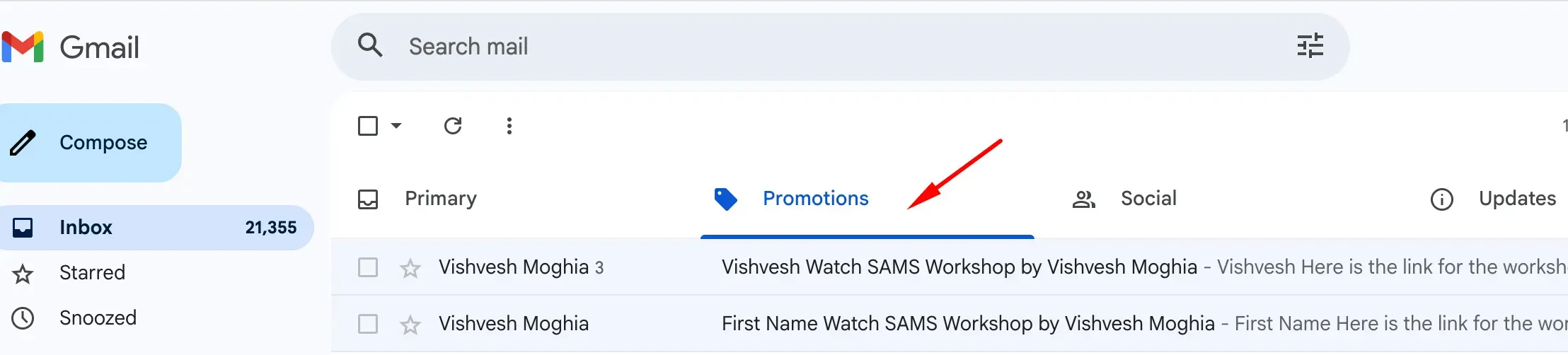Check the First Name Watch SAMS email checkbox
Image resolution: width=1568 pixels, height=355 pixels.
coord(368,324)
